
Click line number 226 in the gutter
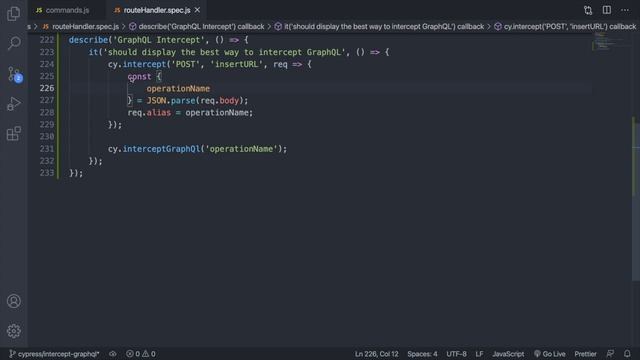(47, 88)
